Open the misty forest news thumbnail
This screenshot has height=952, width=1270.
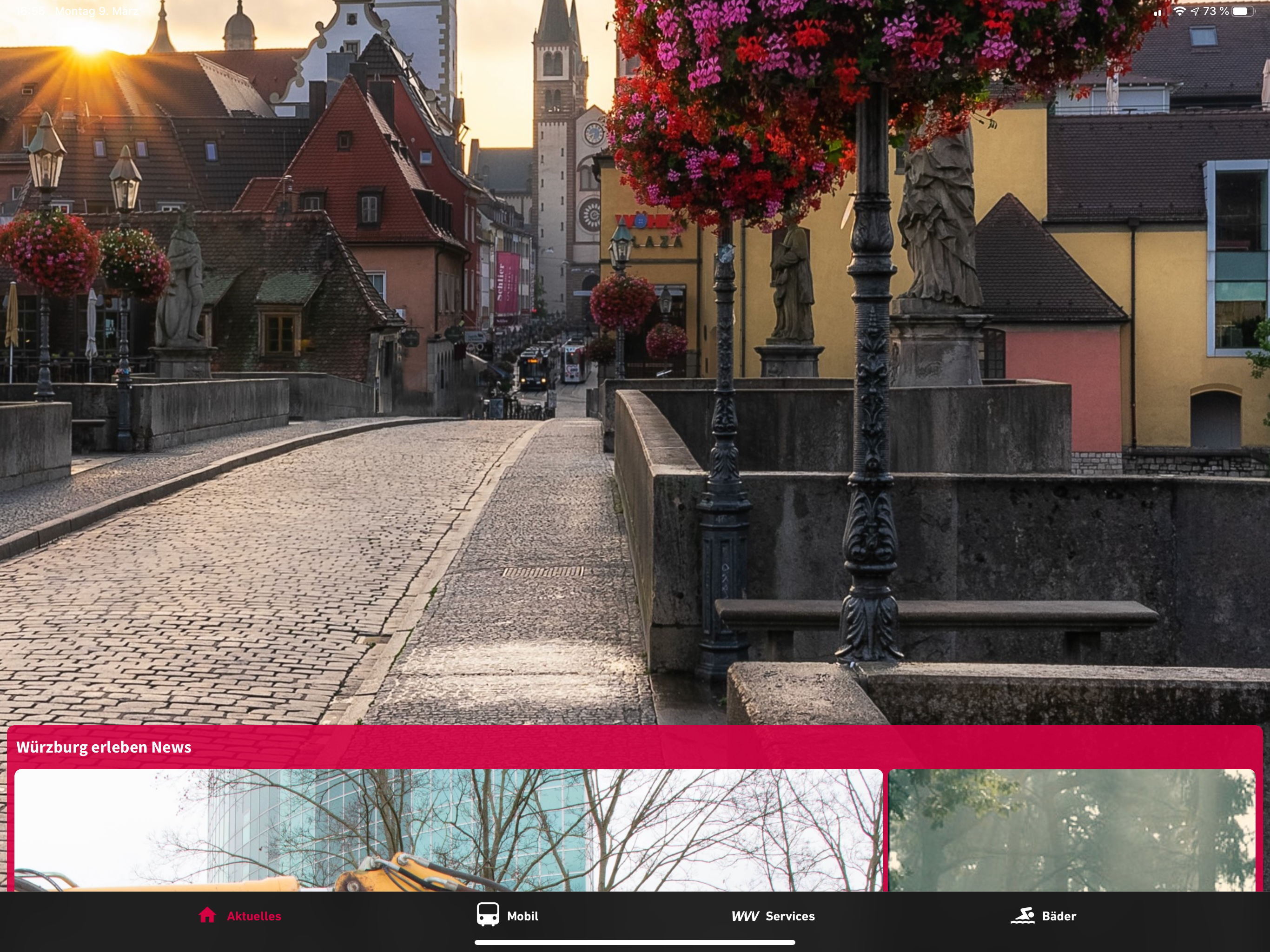[x=1072, y=830]
